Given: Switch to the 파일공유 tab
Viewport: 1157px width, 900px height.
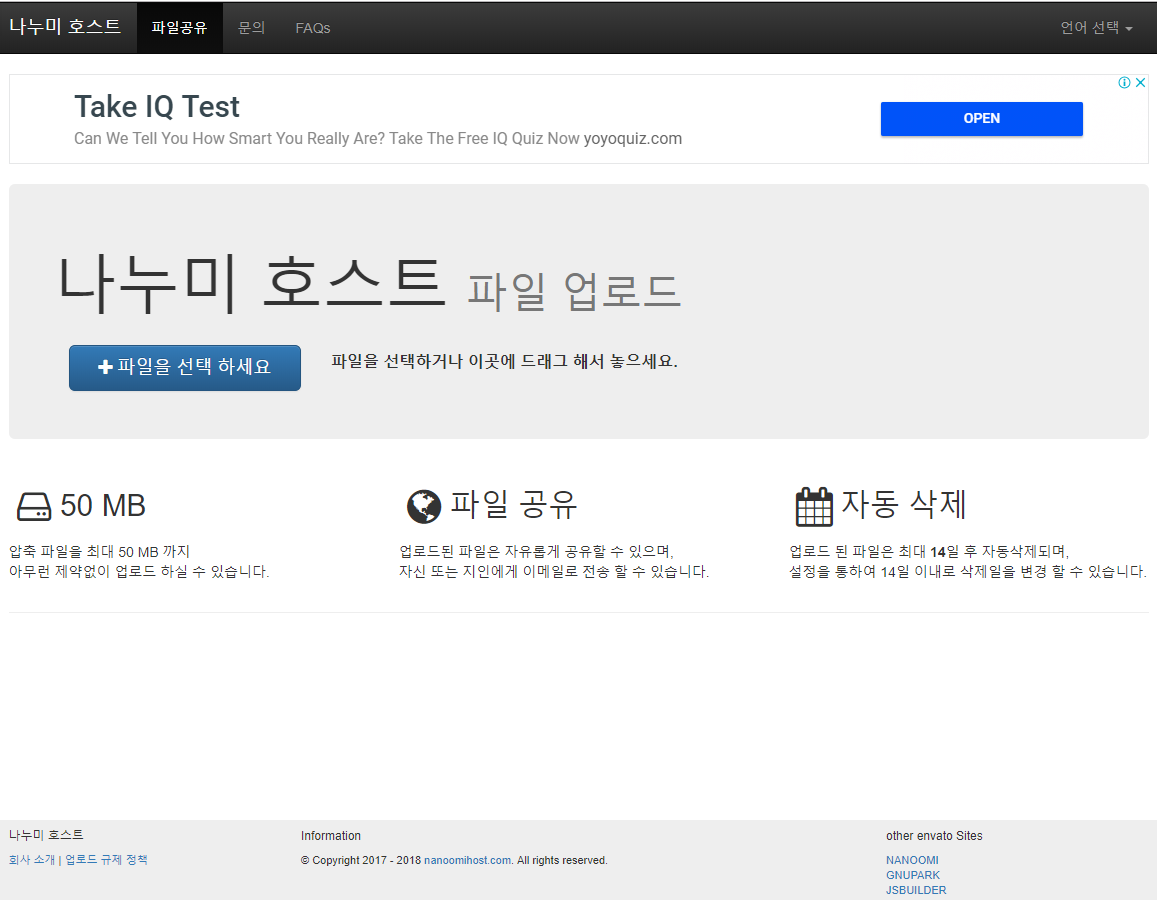Looking at the screenshot, I should pyautogui.click(x=179, y=28).
